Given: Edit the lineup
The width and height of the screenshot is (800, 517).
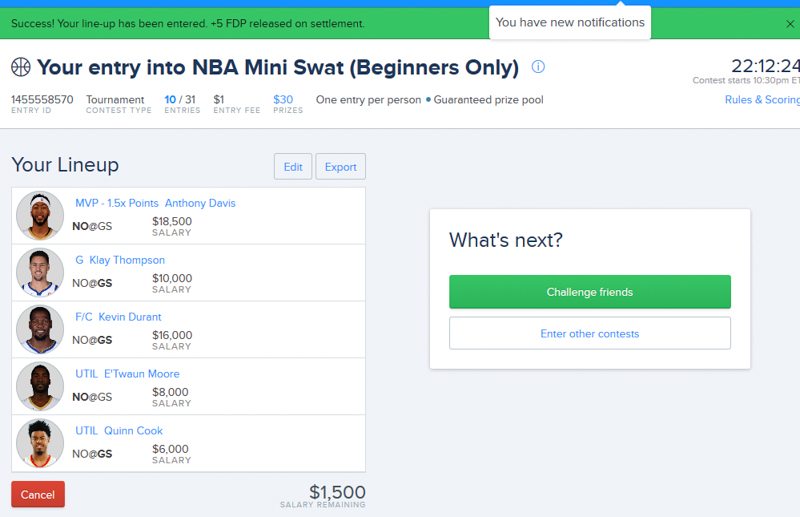Looking at the screenshot, I should point(293,167).
